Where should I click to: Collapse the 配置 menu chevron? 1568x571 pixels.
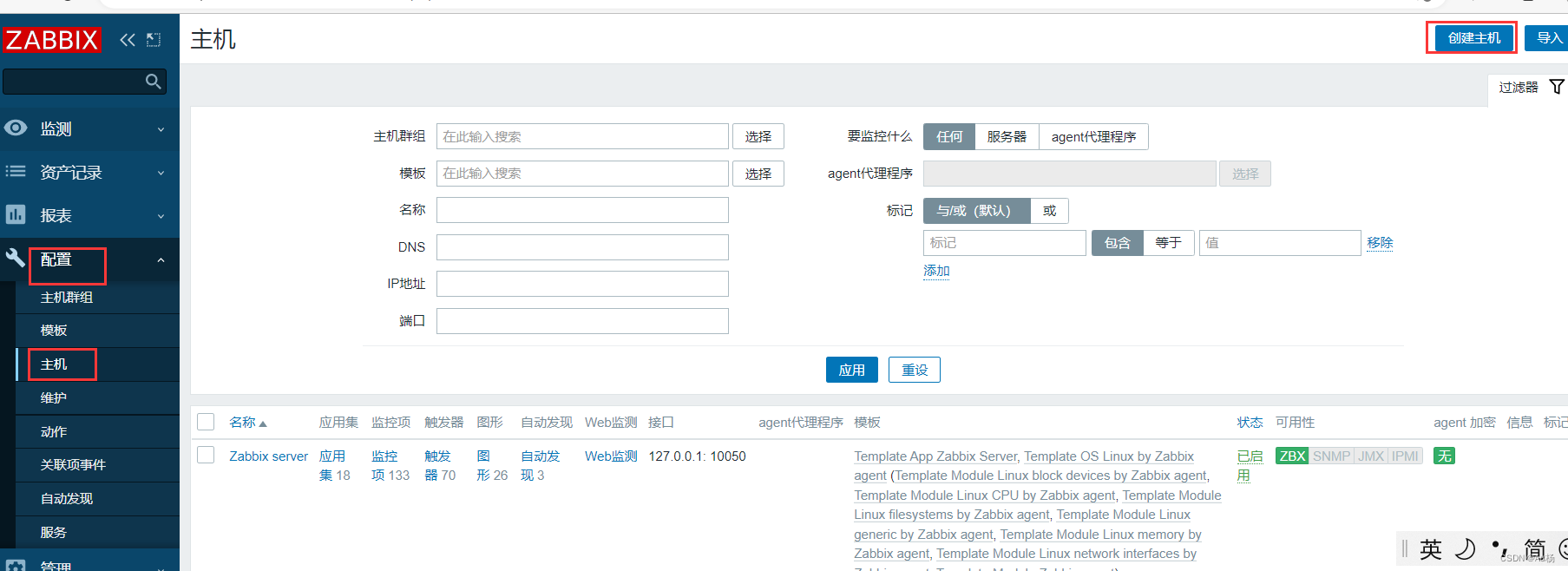click(x=161, y=260)
